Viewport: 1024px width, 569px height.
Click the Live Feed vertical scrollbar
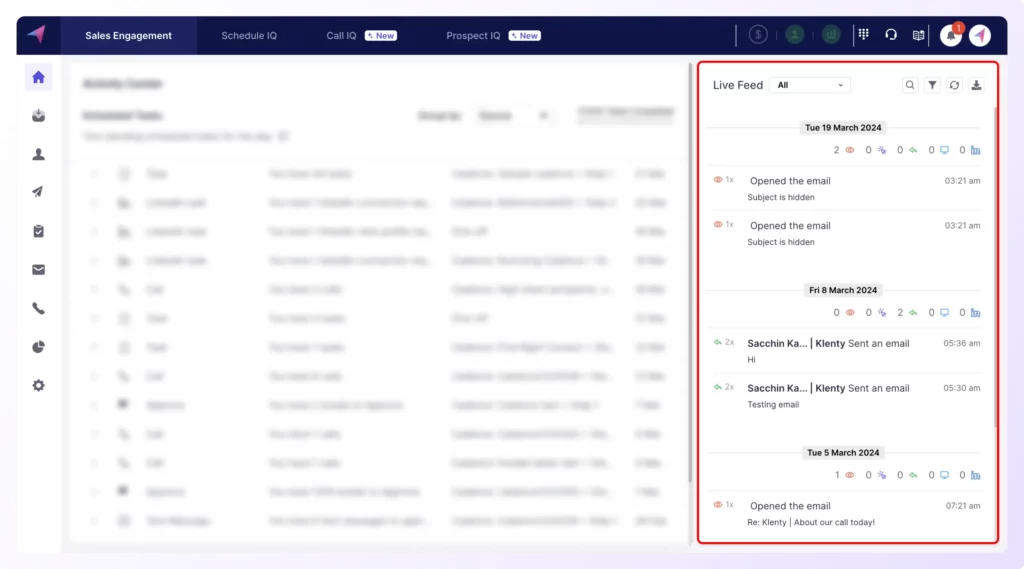pyautogui.click(x=995, y=268)
